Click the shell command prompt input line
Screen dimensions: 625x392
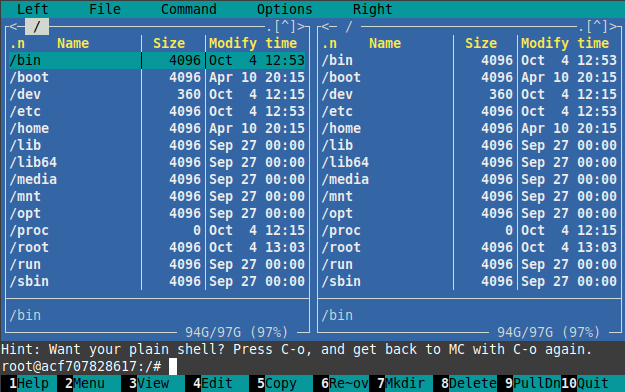(312, 366)
